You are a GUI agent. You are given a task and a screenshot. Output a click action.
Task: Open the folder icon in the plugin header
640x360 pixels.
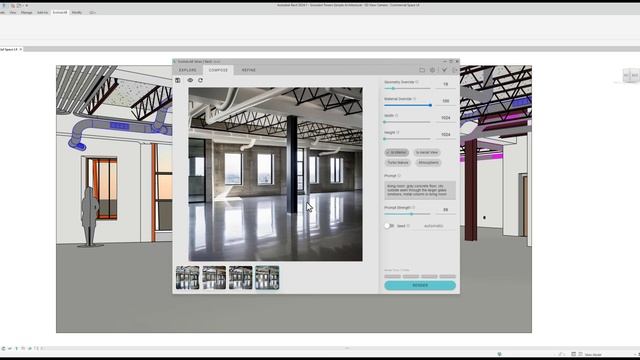pyautogui.click(x=422, y=70)
